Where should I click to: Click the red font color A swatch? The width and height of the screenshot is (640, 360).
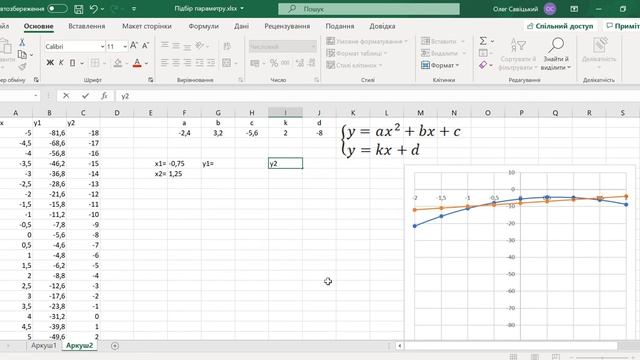[x=137, y=63]
